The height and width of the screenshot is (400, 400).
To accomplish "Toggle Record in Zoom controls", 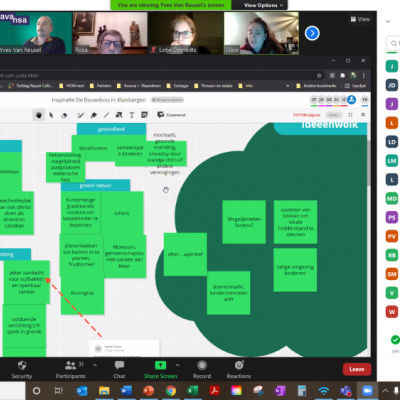I will [x=202, y=369].
